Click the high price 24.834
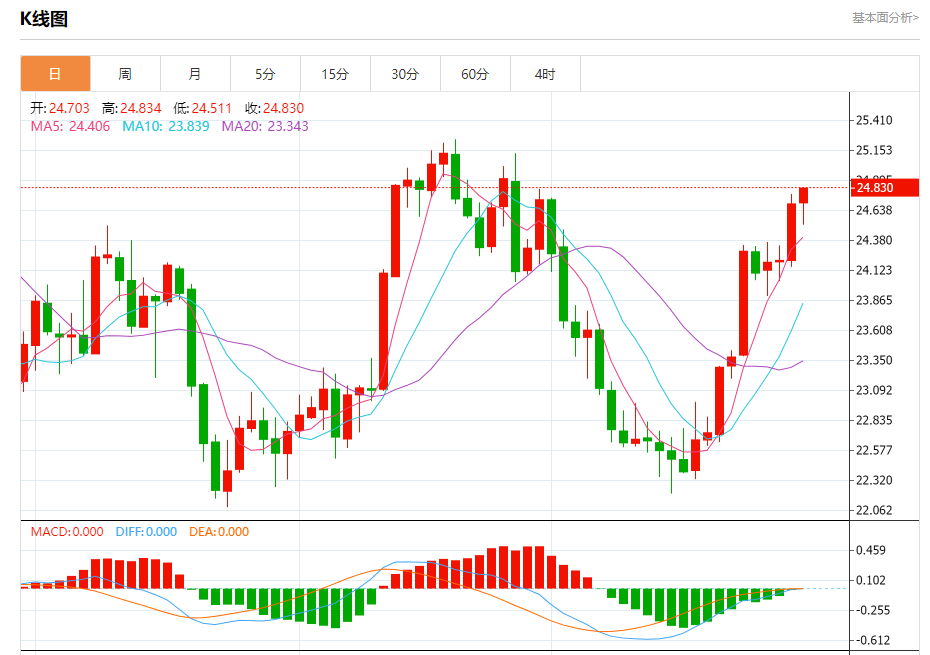This screenshot has height=655, width=930. click(x=141, y=108)
